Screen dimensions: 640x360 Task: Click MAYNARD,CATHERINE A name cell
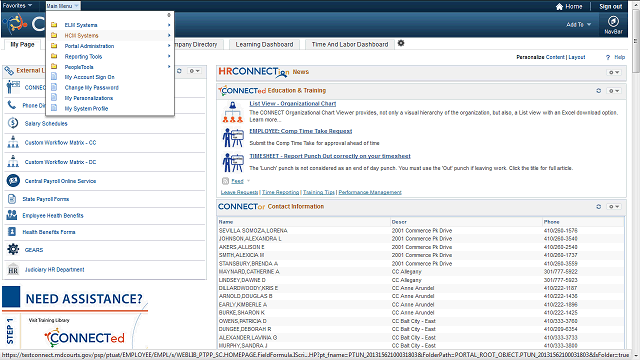(x=249, y=271)
